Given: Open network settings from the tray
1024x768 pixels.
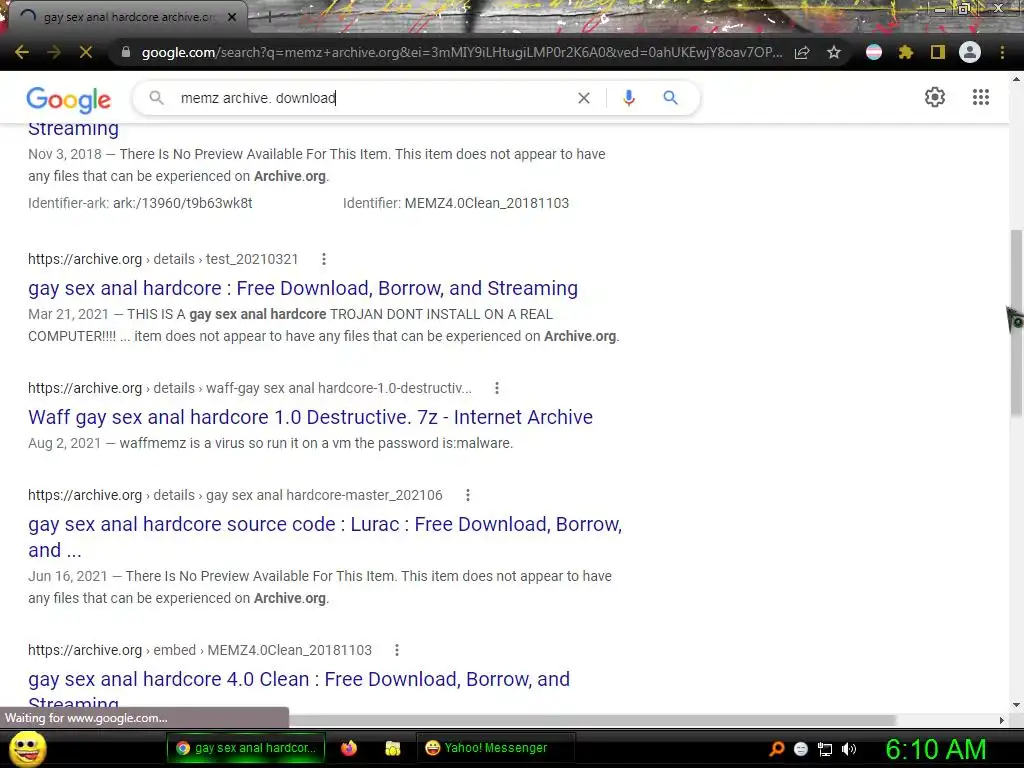Looking at the screenshot, I should coord(825,749).
